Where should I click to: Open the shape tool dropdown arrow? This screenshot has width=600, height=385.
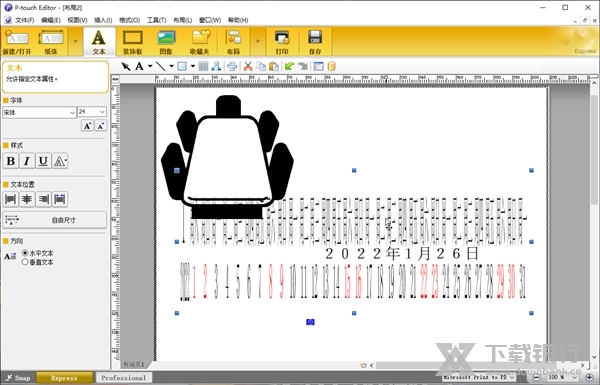[193, 66]
